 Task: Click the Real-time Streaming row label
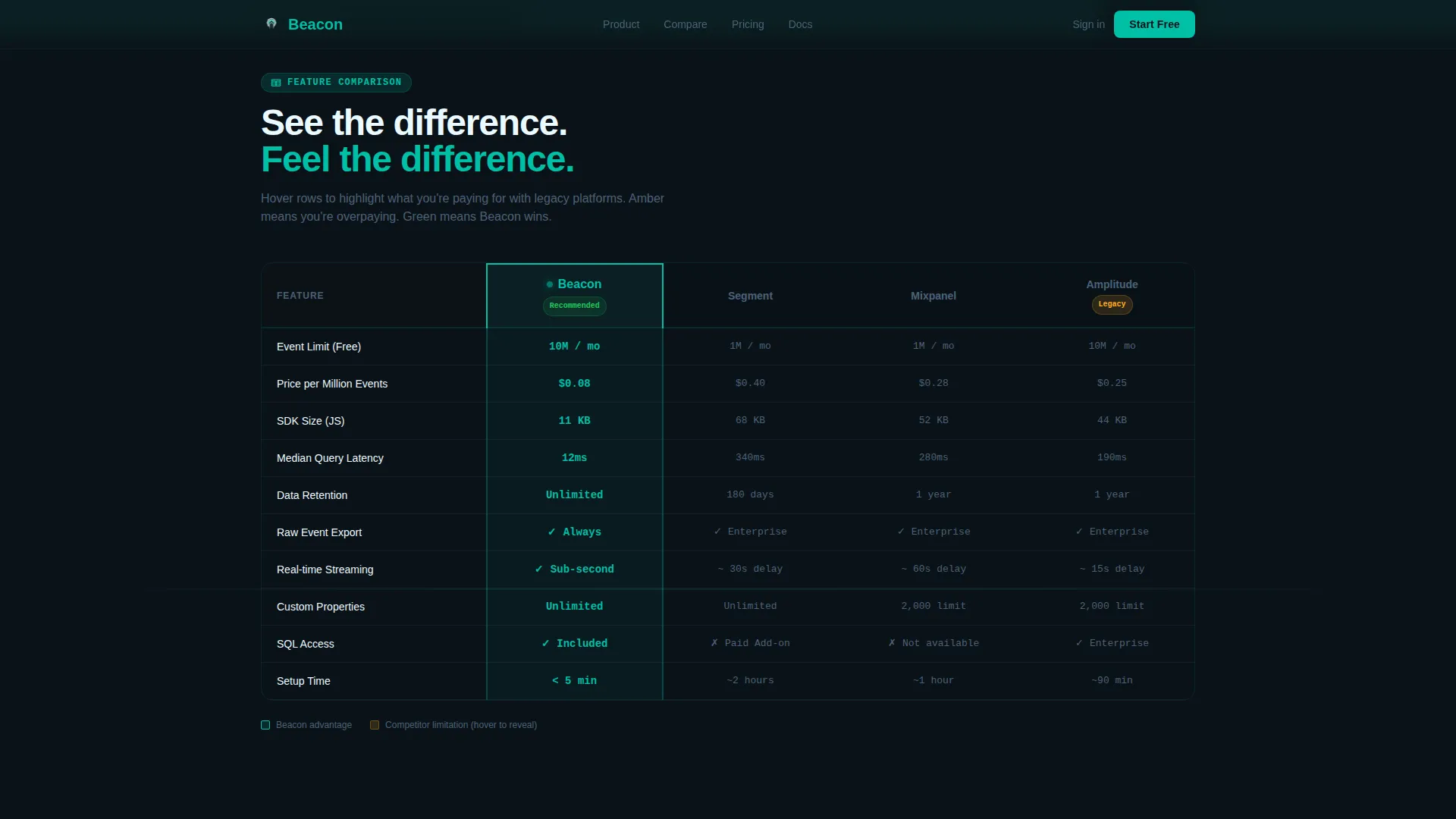coord(325,570)
